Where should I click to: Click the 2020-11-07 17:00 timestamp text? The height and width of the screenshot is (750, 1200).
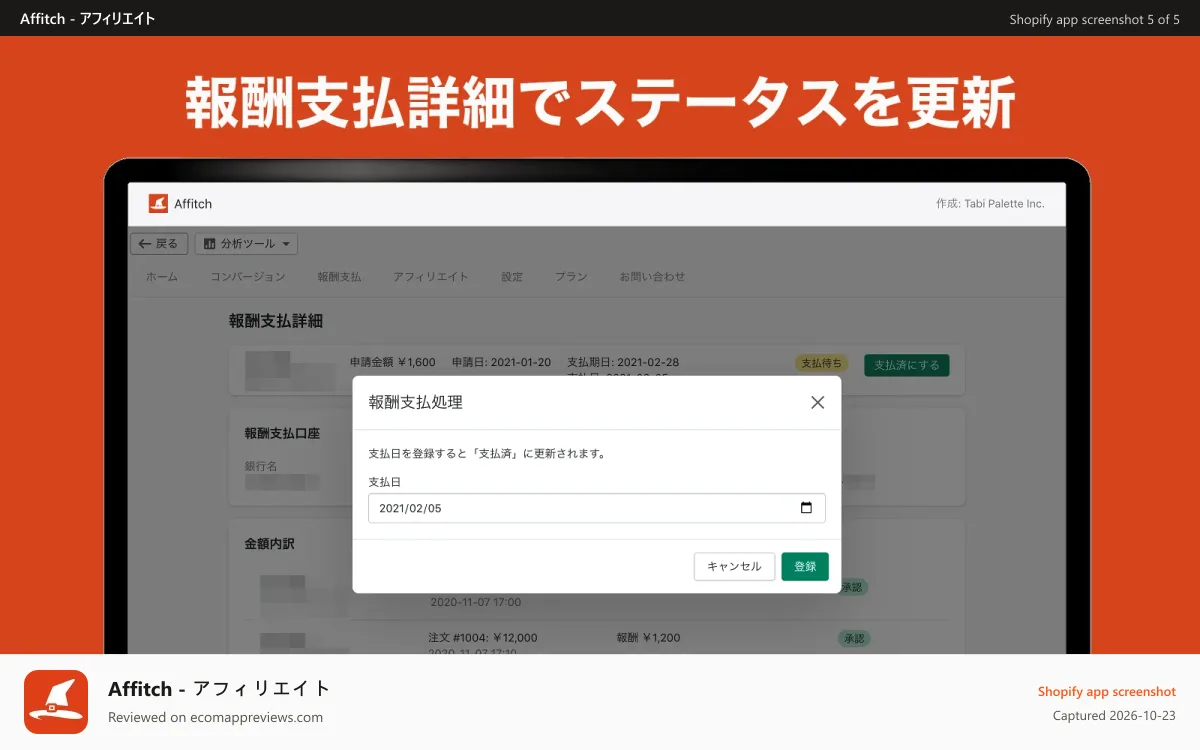tap(475, 603)
